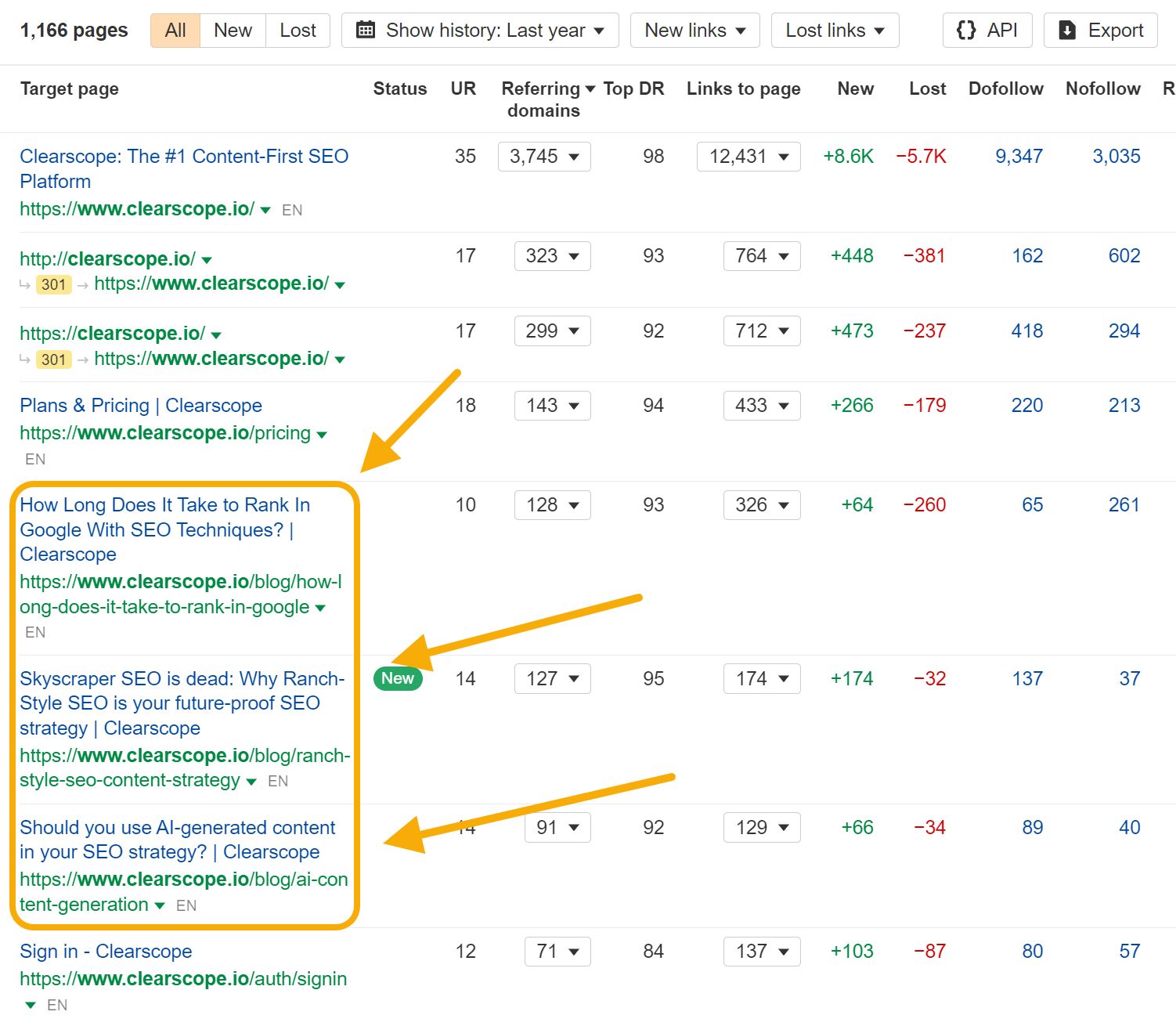Toggle the New pages filter

[x=232, y=30]
